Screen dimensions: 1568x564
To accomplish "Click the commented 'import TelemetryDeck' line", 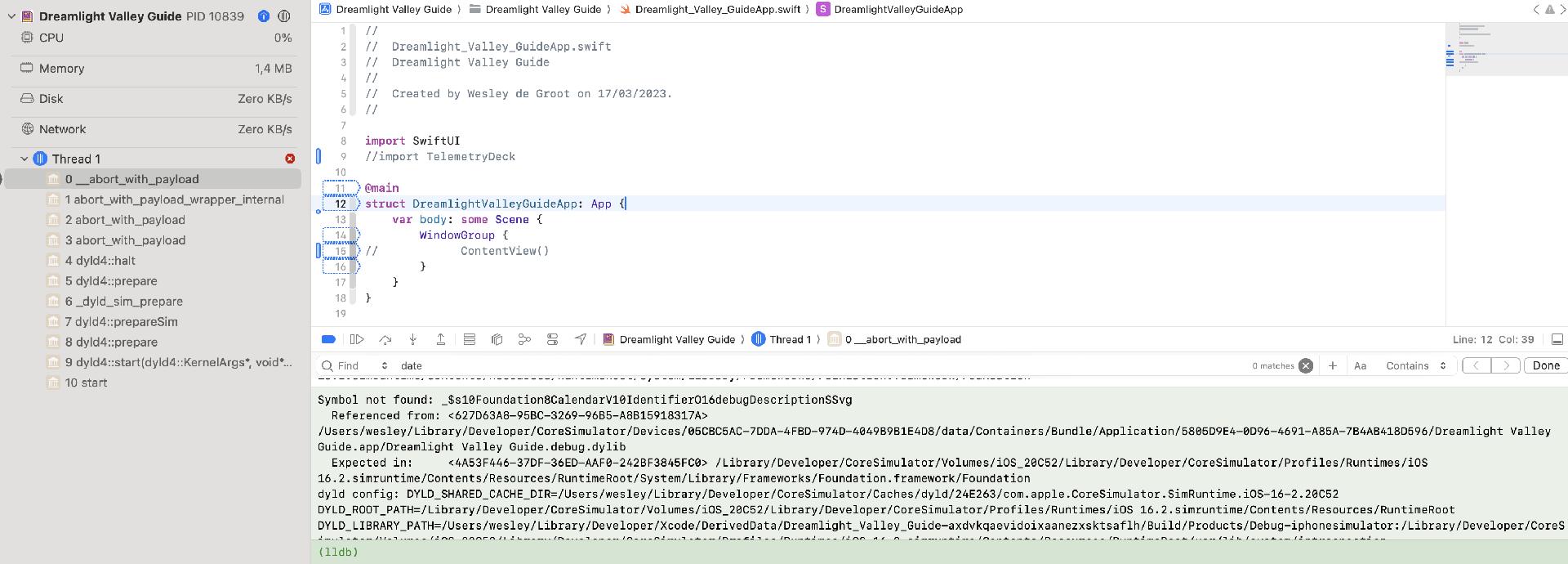I will (440, 157).
